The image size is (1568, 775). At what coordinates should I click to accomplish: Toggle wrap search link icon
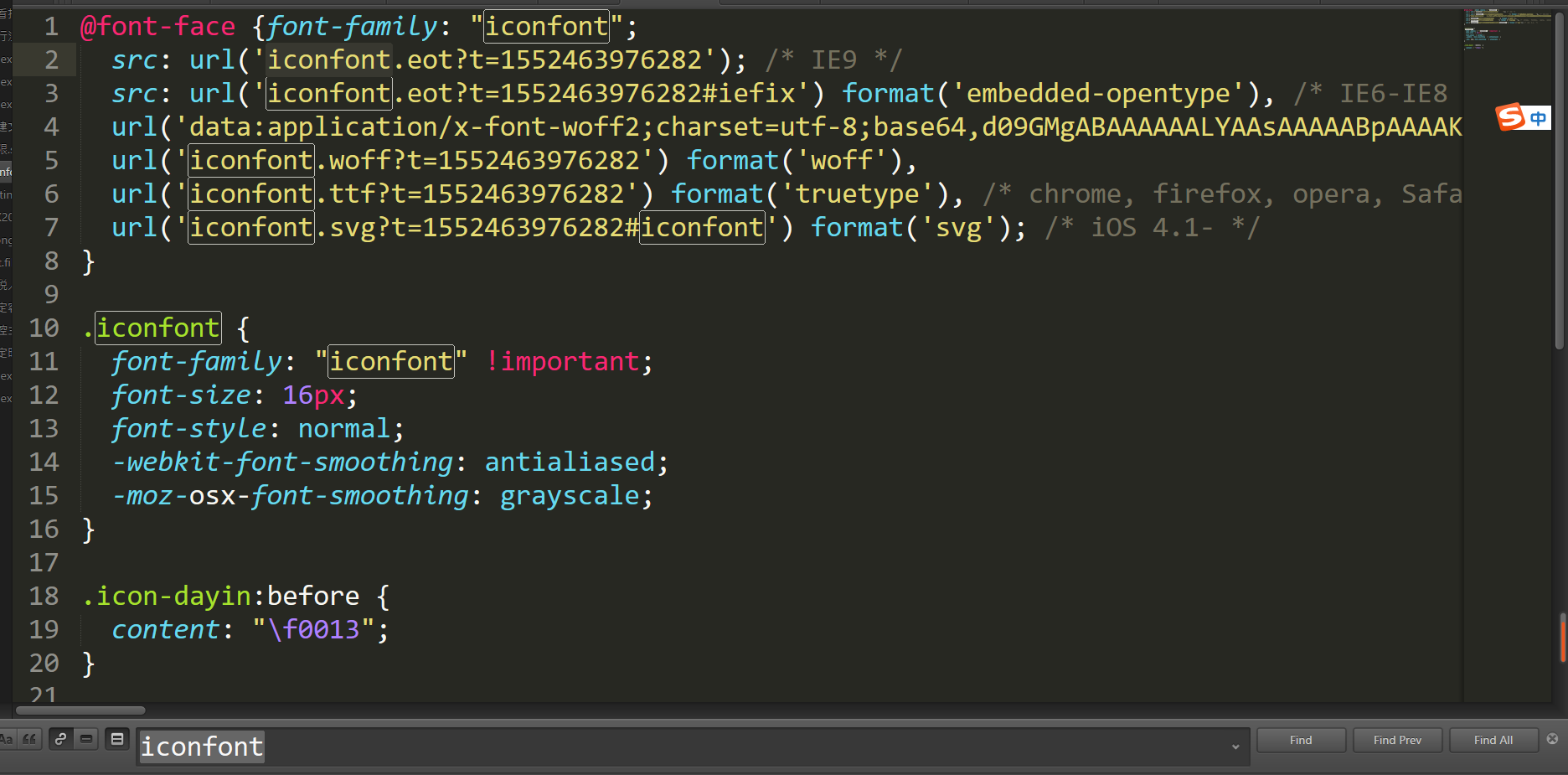tap(60, 739)
